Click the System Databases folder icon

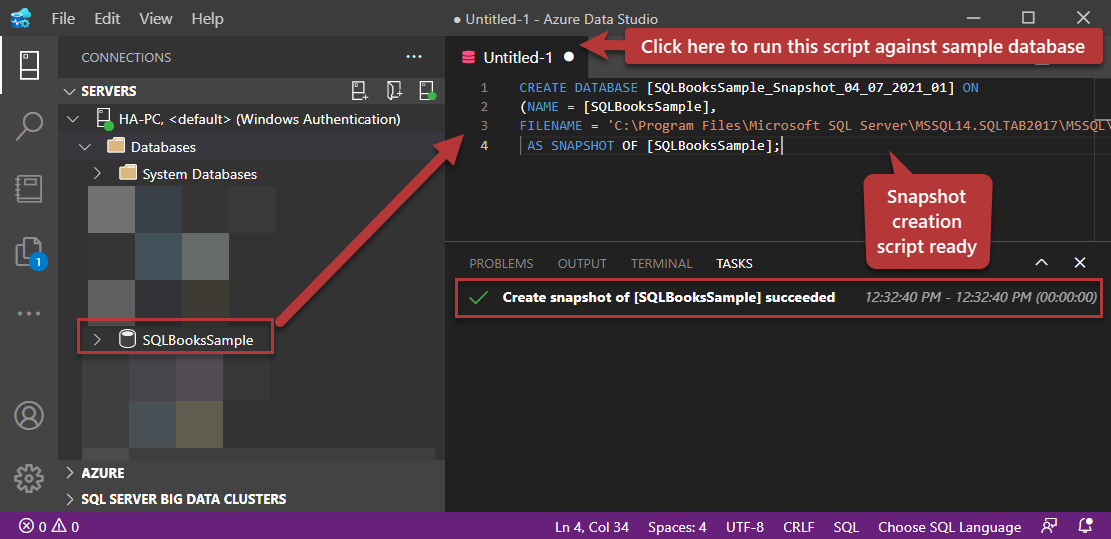(x=128, y=174)
